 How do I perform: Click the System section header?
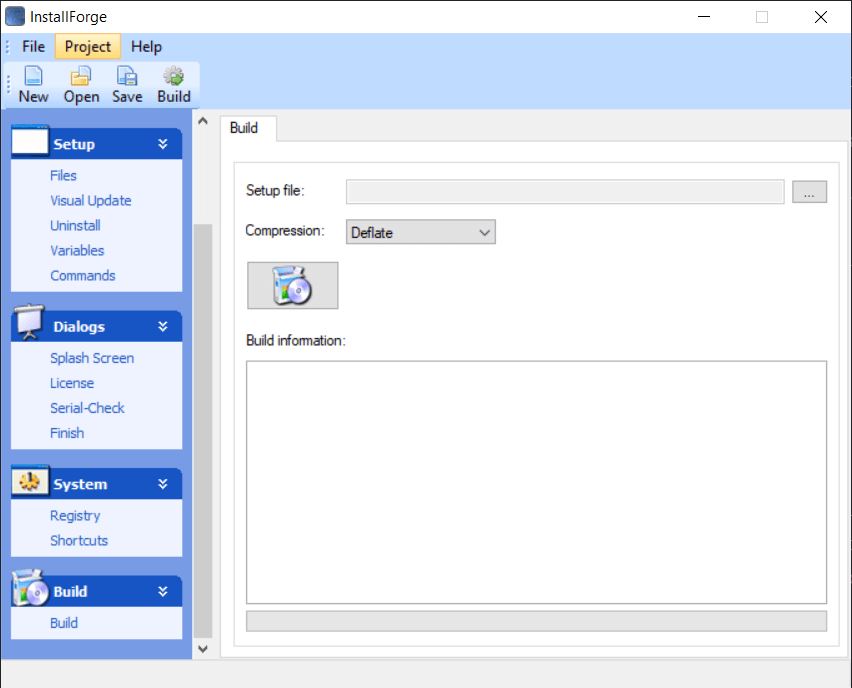(97, 484)
